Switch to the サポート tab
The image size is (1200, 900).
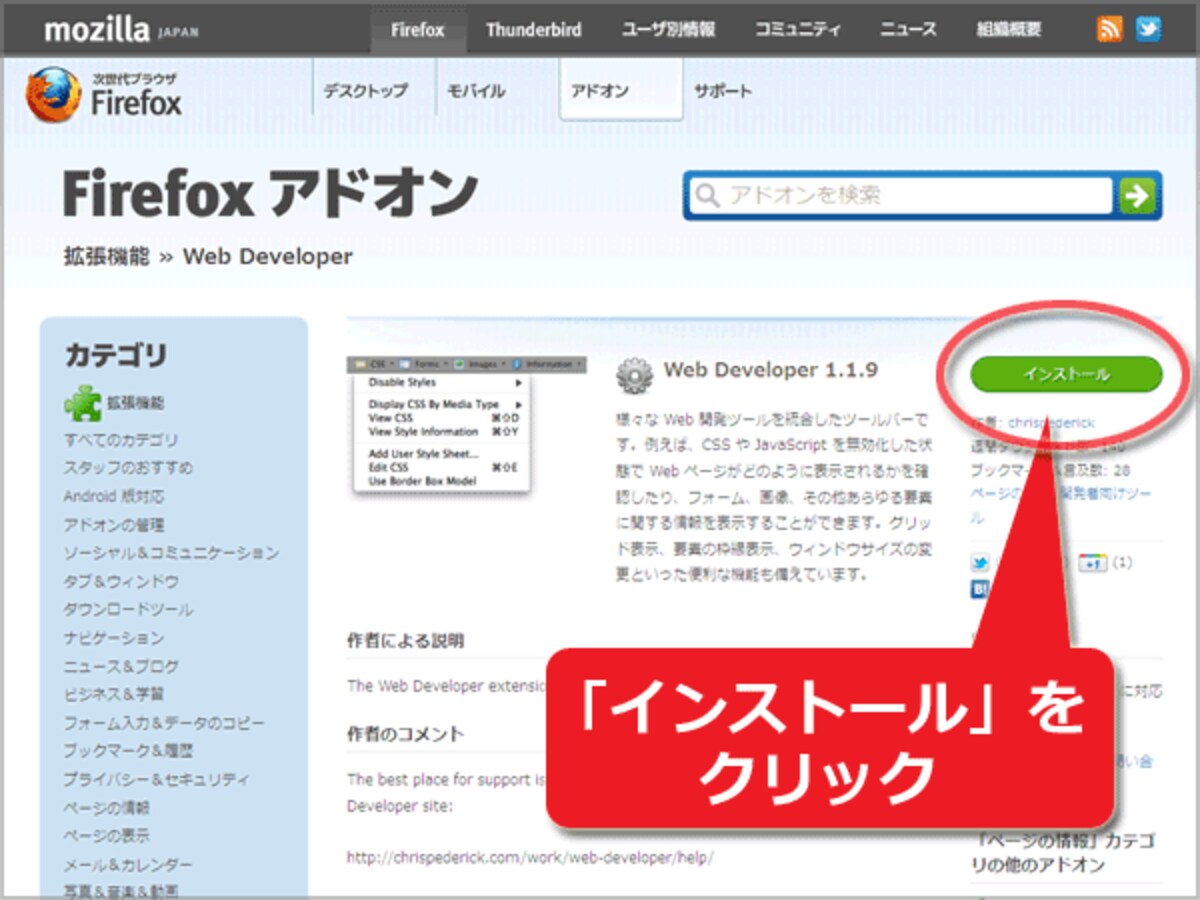pos(723,91)
